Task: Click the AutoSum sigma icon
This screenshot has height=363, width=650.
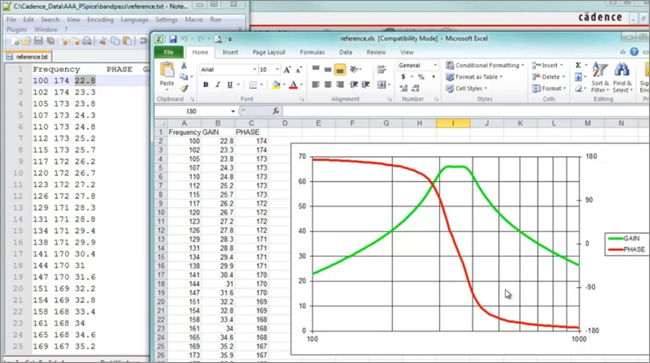Action: pos(578,65)
